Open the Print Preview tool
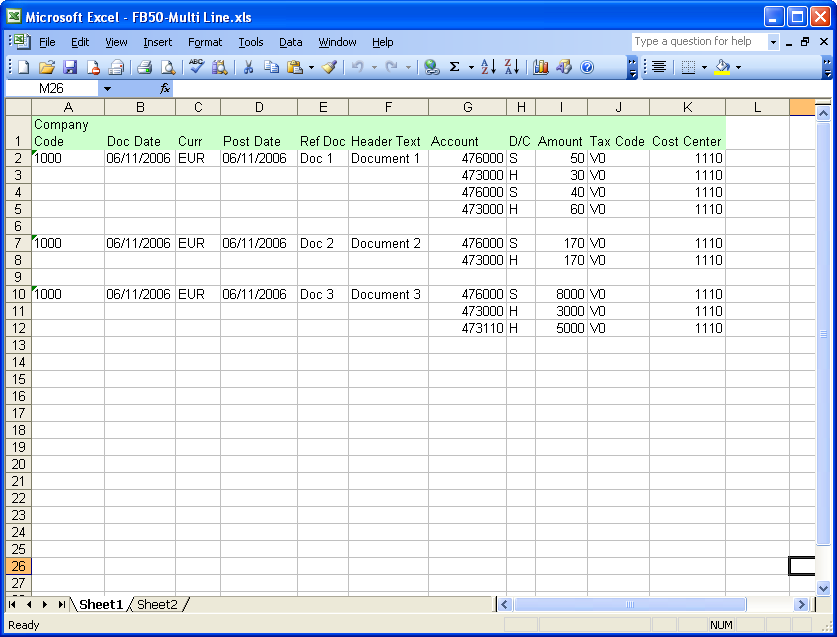The image size is (837, 637). 168,67
